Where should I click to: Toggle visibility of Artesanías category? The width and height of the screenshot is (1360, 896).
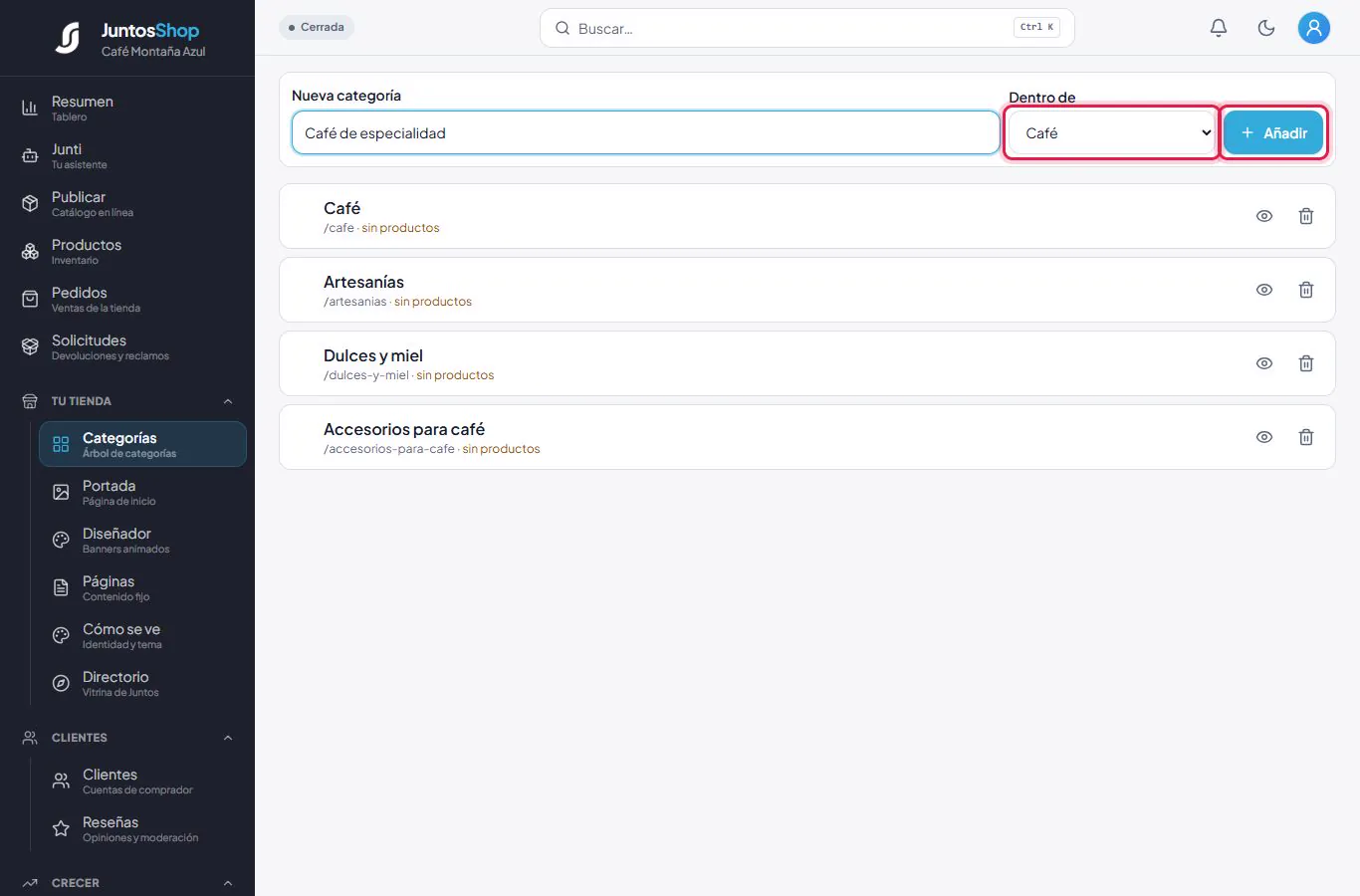pos(1264,290)
